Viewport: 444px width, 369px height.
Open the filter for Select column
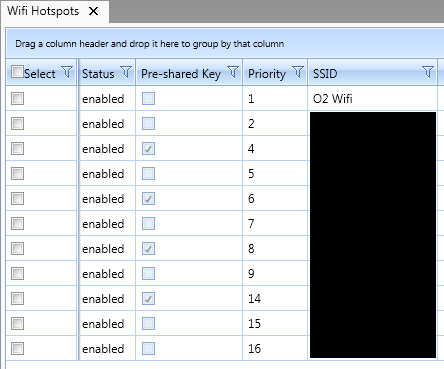point(67,72)
